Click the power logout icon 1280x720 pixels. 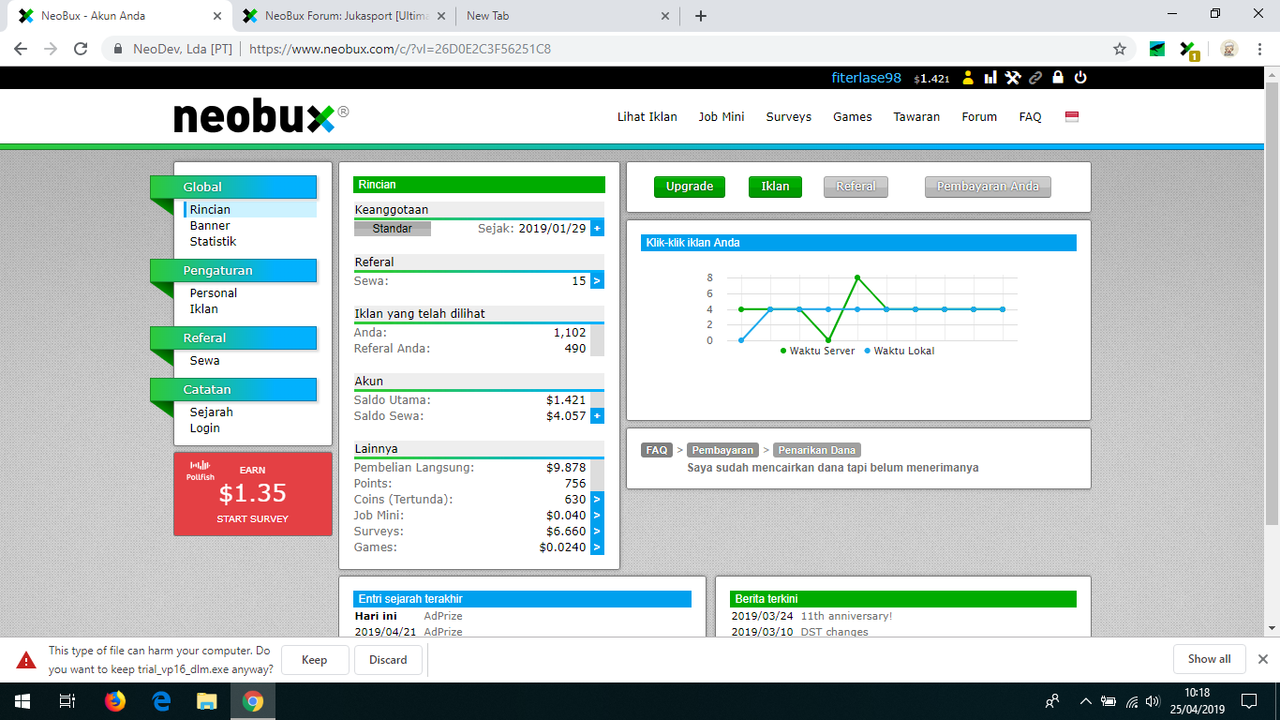pos(1080,78)
